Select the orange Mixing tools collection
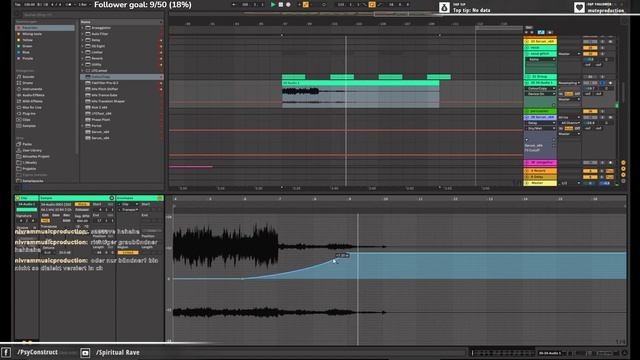The width and height of the screenshot is (640, 360). pyautogui.click(x=31, y=34)
